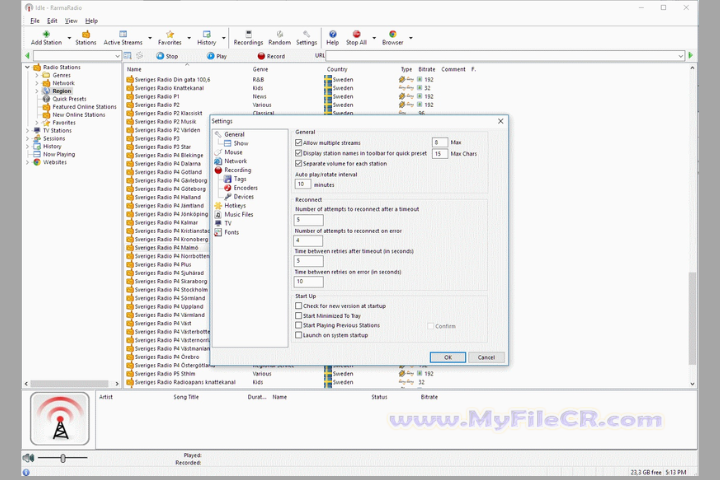Mute volume with the speaker icon
This screenshot has height=480, width=720.
coord(28,457)
